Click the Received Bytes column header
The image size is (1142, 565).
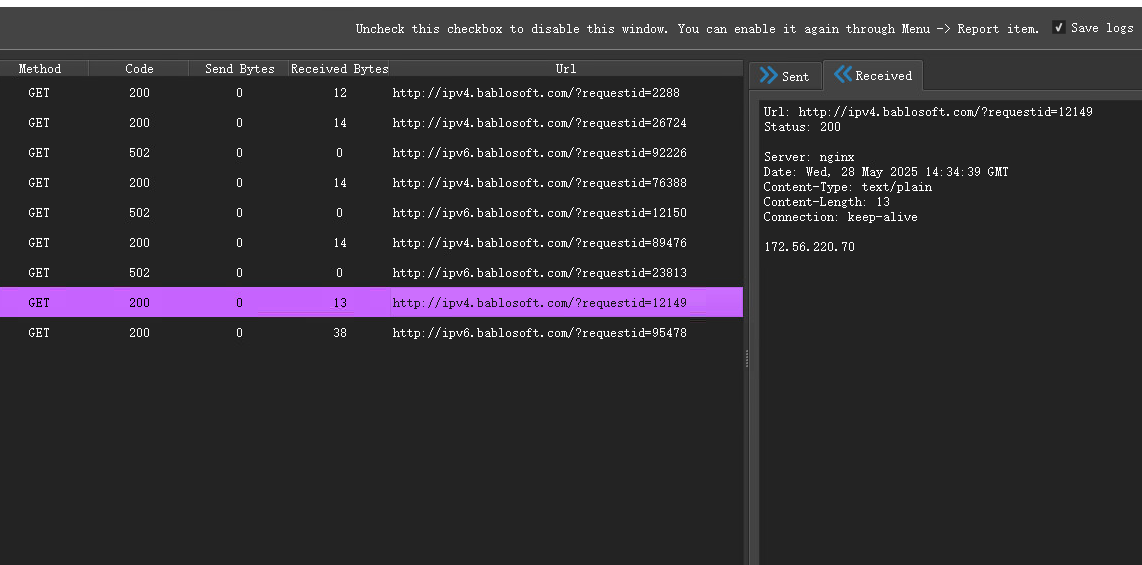coord(339,69)
